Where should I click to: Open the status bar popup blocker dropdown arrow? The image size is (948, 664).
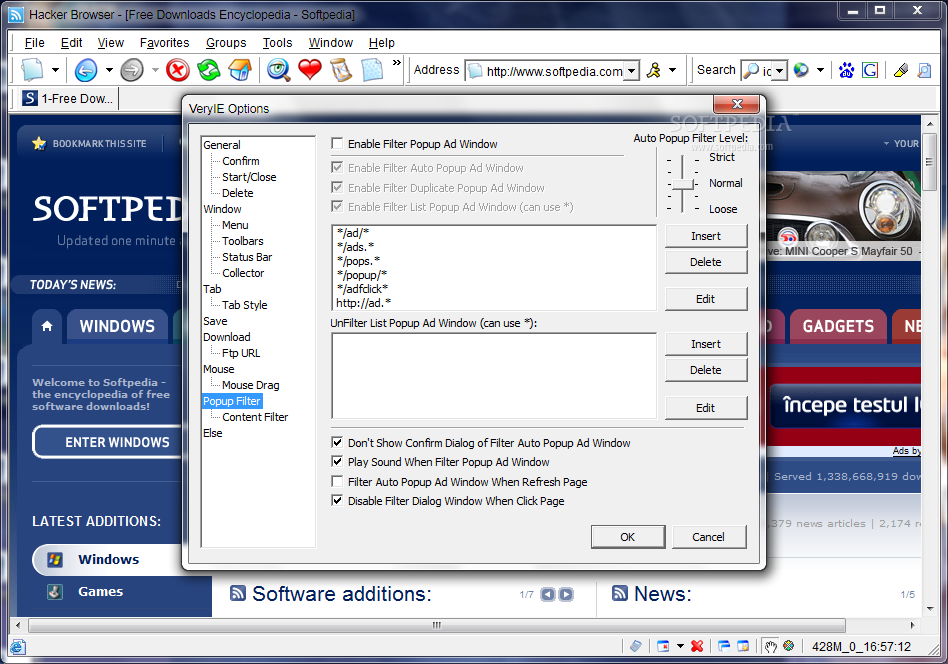click(680, 646)
